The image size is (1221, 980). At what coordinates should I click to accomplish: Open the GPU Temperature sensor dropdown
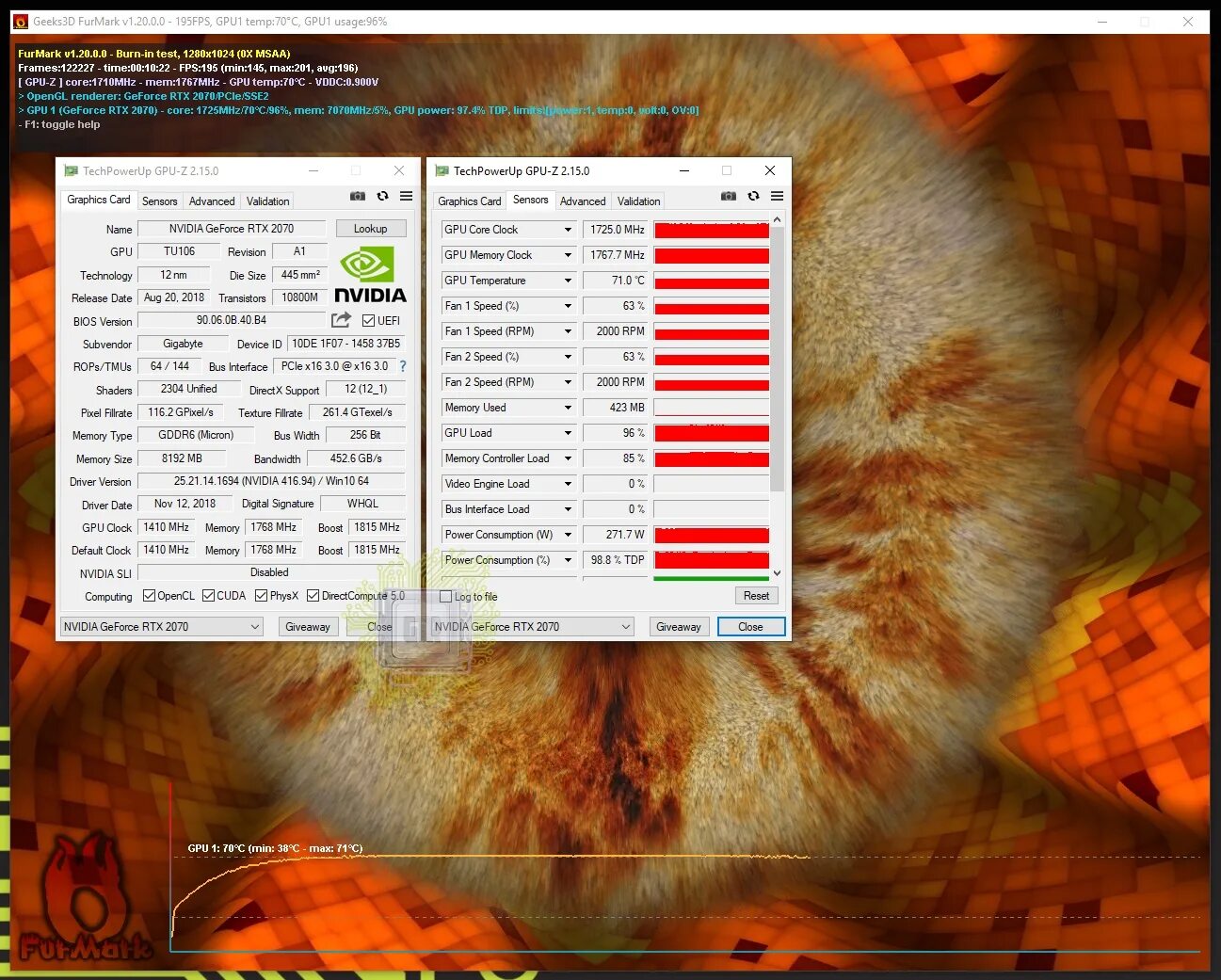click(568, 281)
